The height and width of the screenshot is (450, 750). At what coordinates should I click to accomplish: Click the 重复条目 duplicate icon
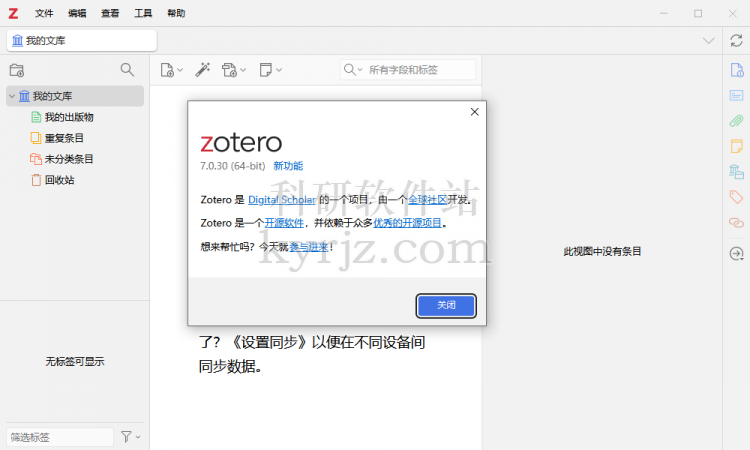(x=36, y=138)
